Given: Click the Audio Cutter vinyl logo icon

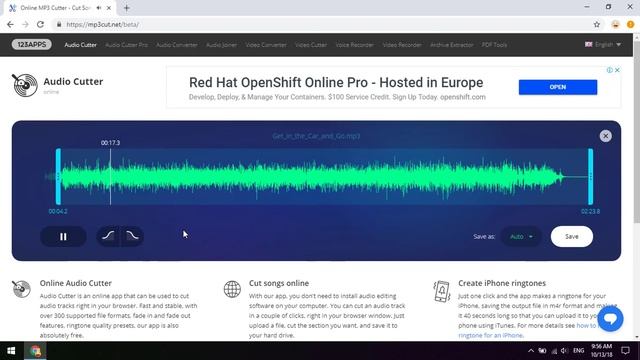Looking at the screenshot, I should 24,85.
